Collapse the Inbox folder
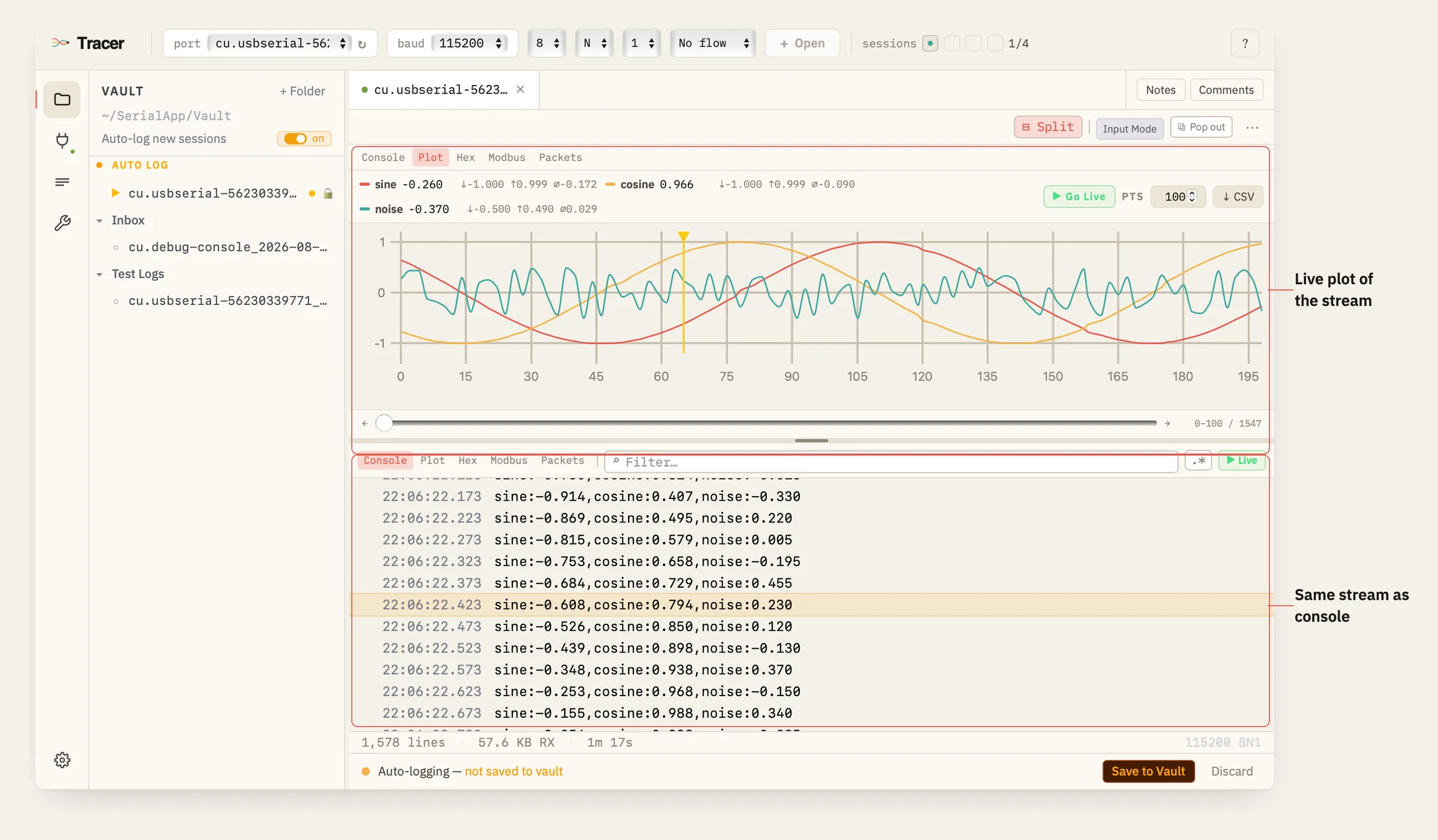The height and width of the screenshot is (840, 1438). tap(99, 220)
